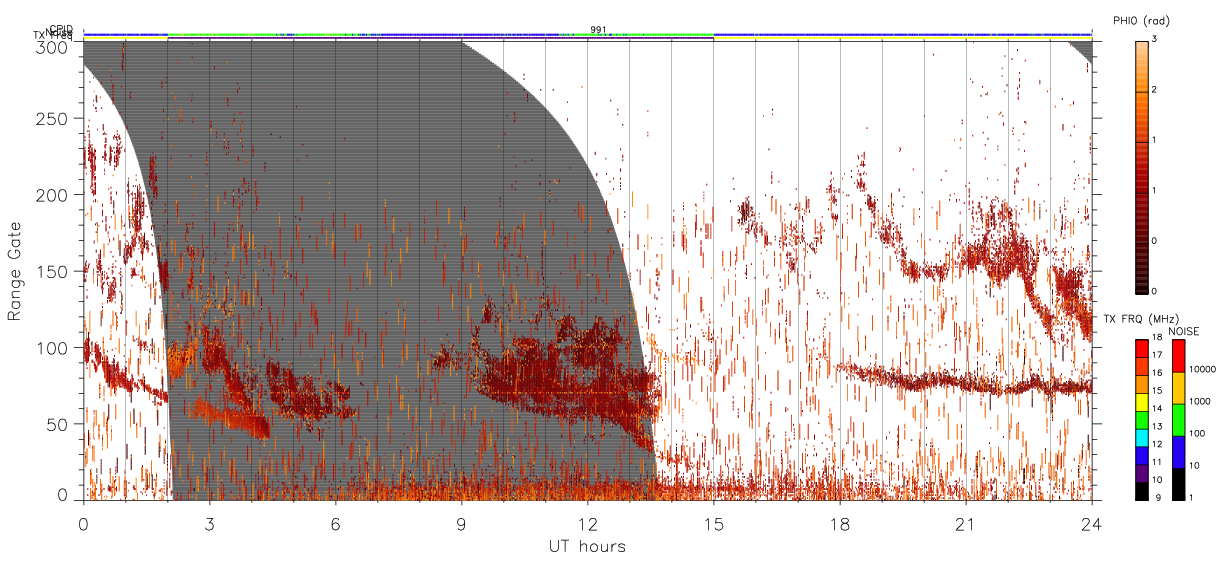This screenshot has height=567, width=1228.
Task: Click the TX FRQ legend label 17
Action: pyautogui.click(x=1158, y=355)
